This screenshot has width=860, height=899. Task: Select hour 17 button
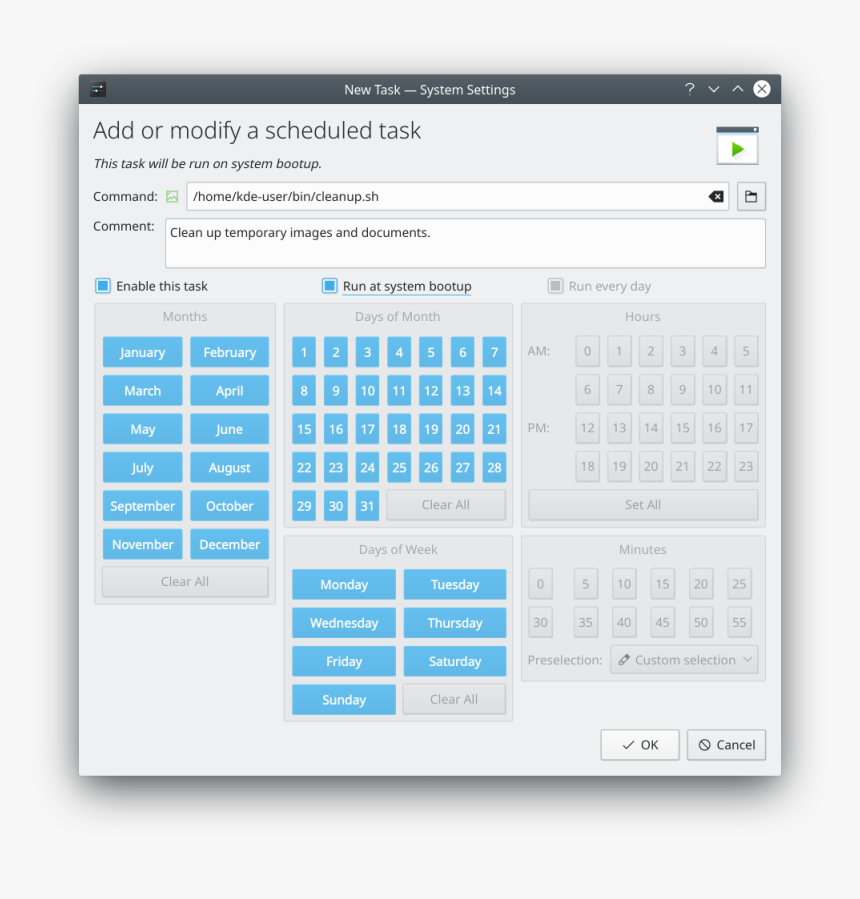746,428
